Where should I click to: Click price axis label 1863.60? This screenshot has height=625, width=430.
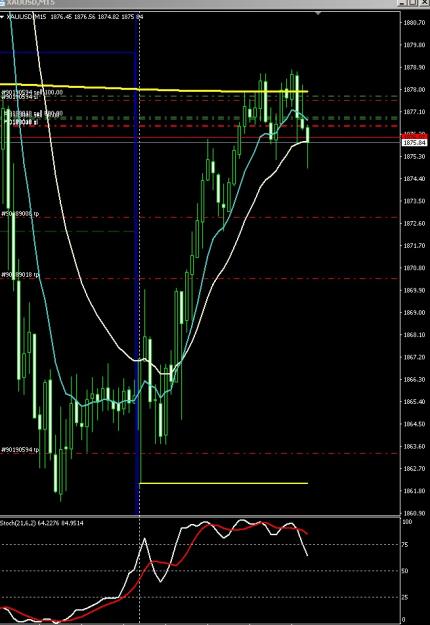point(414,446)
